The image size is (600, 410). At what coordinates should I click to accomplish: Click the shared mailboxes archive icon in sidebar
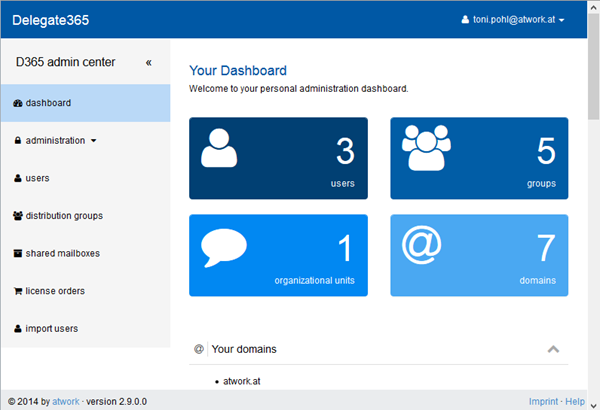18,254
